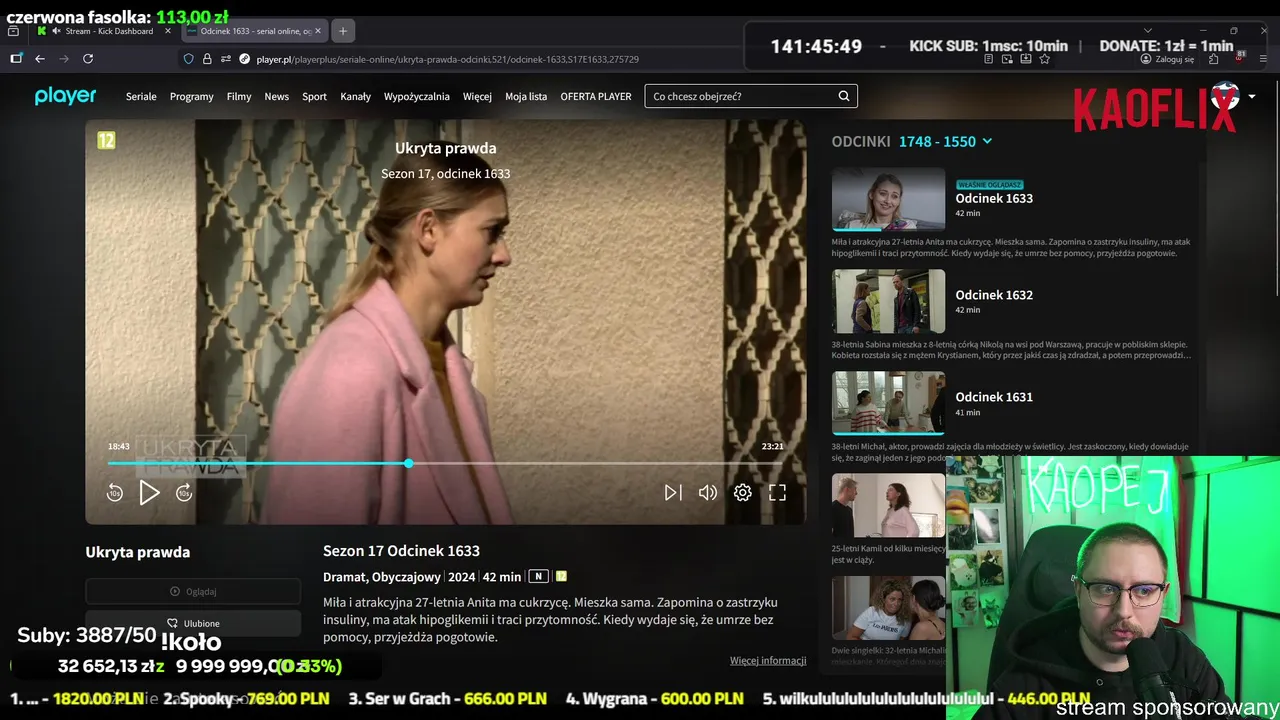The height and width of the screenshot is (720, 1280).
Task: Click Zaloguj się account button
Action: [x=1167, y=59]
